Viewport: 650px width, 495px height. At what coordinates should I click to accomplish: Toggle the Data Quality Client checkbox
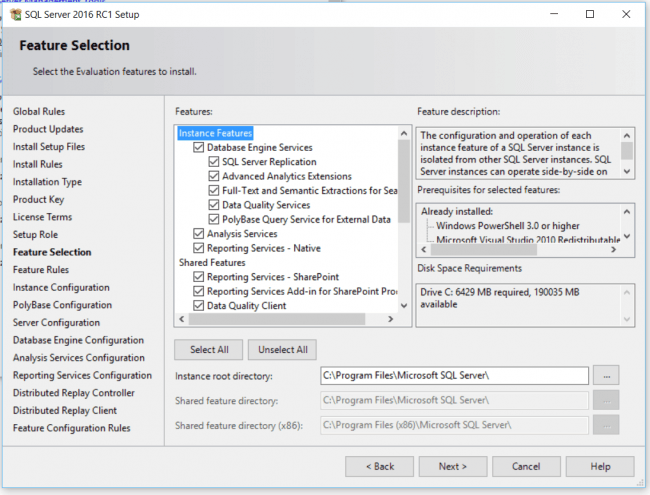(x=199, y=306)
